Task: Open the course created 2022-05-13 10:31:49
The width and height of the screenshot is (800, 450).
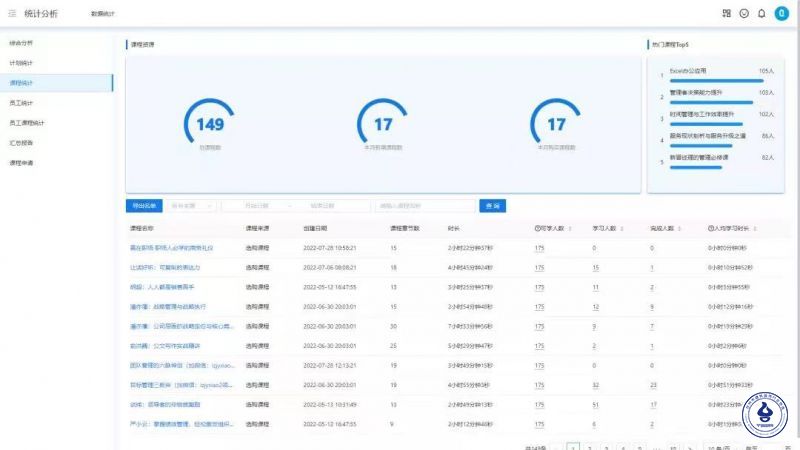Action: (x=165, y=405)
